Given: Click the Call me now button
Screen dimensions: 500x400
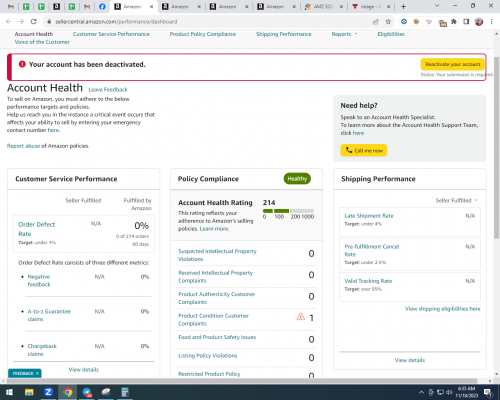Looking at the screenshot, I should [x=364, y=150].
